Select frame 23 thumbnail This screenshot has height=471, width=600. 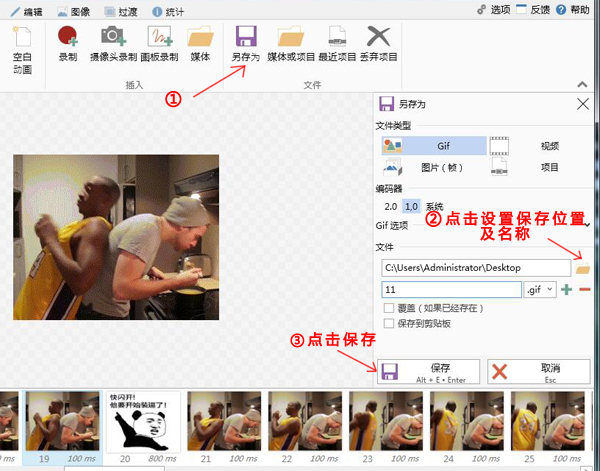[x=386, y=421]
